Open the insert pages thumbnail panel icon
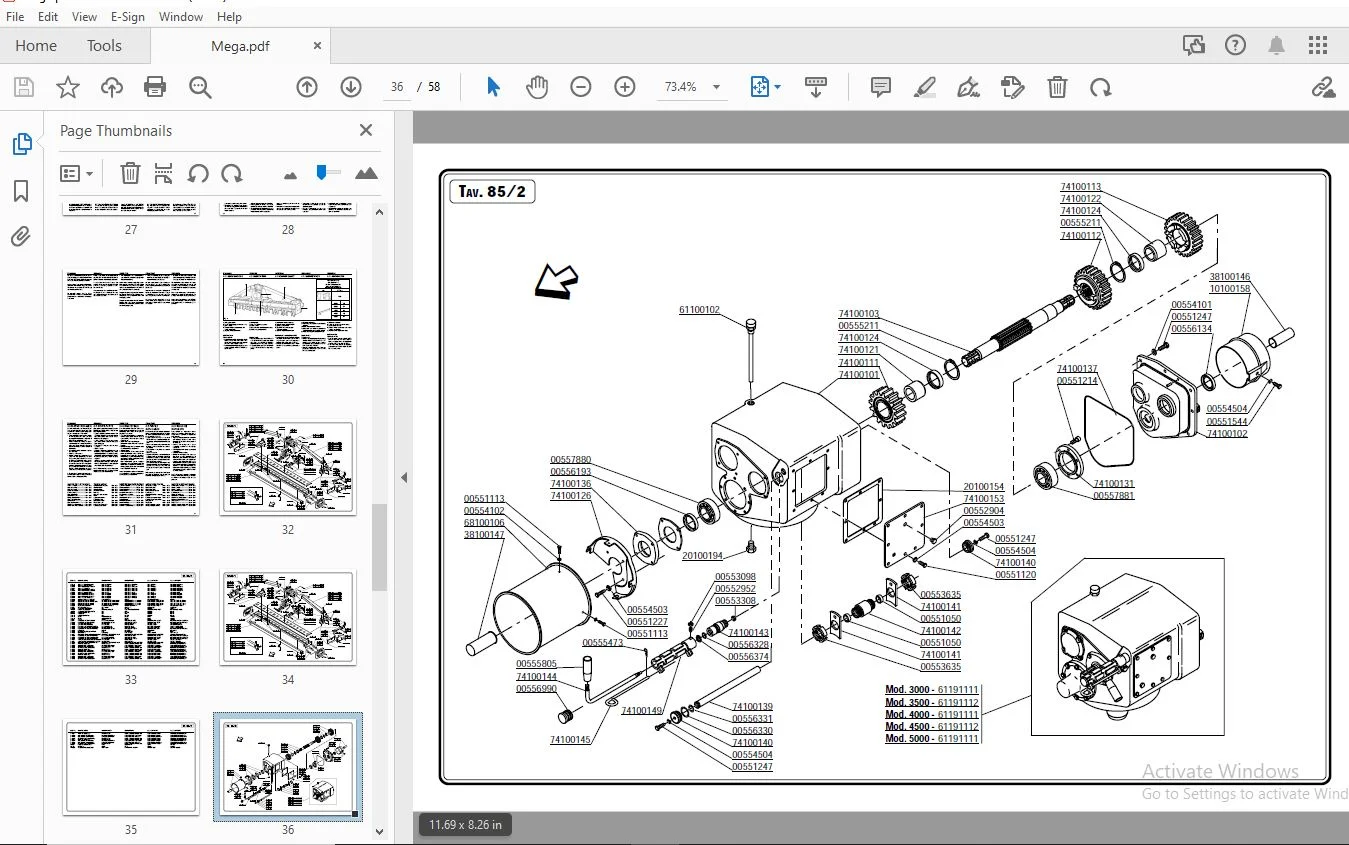 click(164, 173)
